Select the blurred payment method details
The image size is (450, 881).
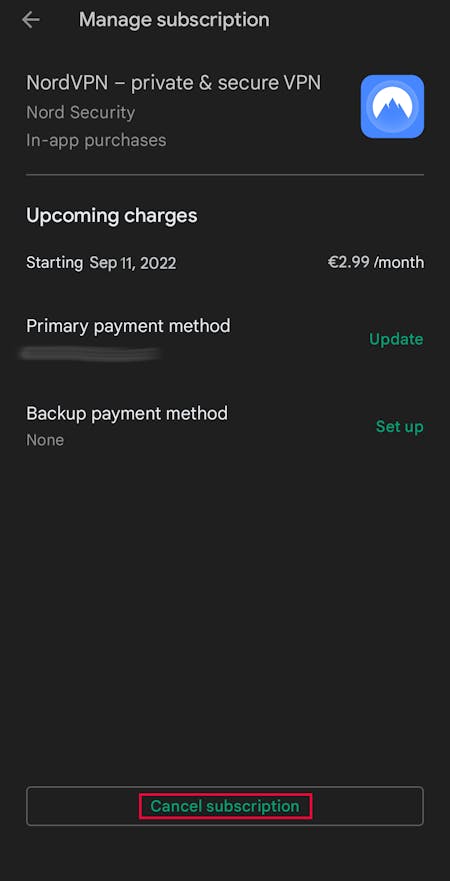point(92,353)
